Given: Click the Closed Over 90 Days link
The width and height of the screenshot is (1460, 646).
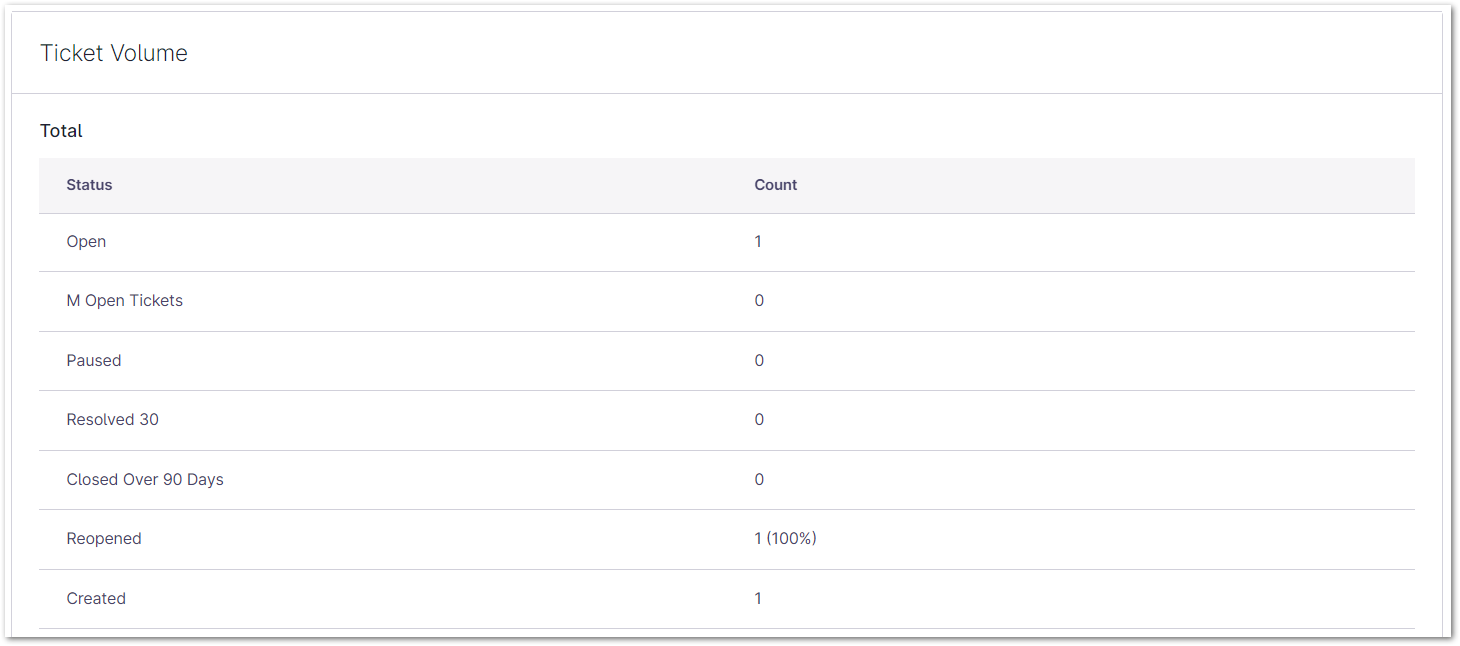Looking at the screenshot, I should coord(144,479).
